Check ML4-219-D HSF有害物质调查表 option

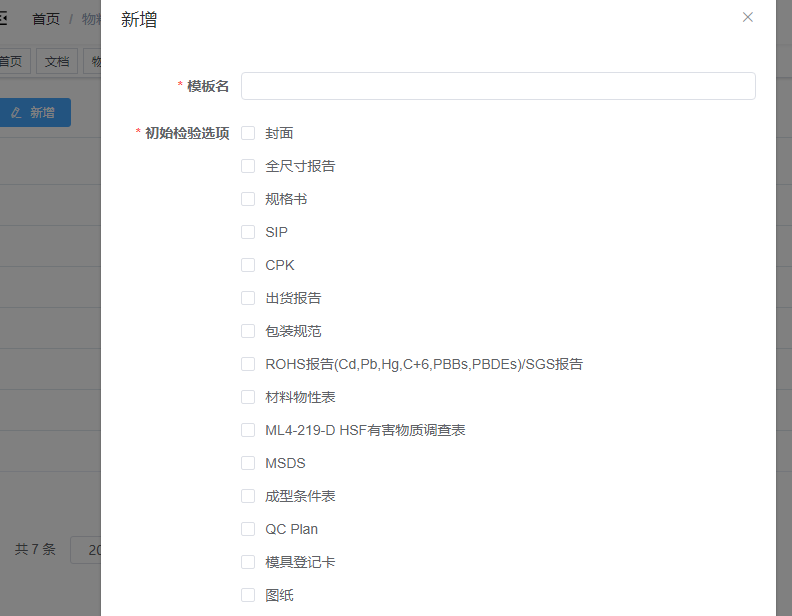(x=248, y=430)
